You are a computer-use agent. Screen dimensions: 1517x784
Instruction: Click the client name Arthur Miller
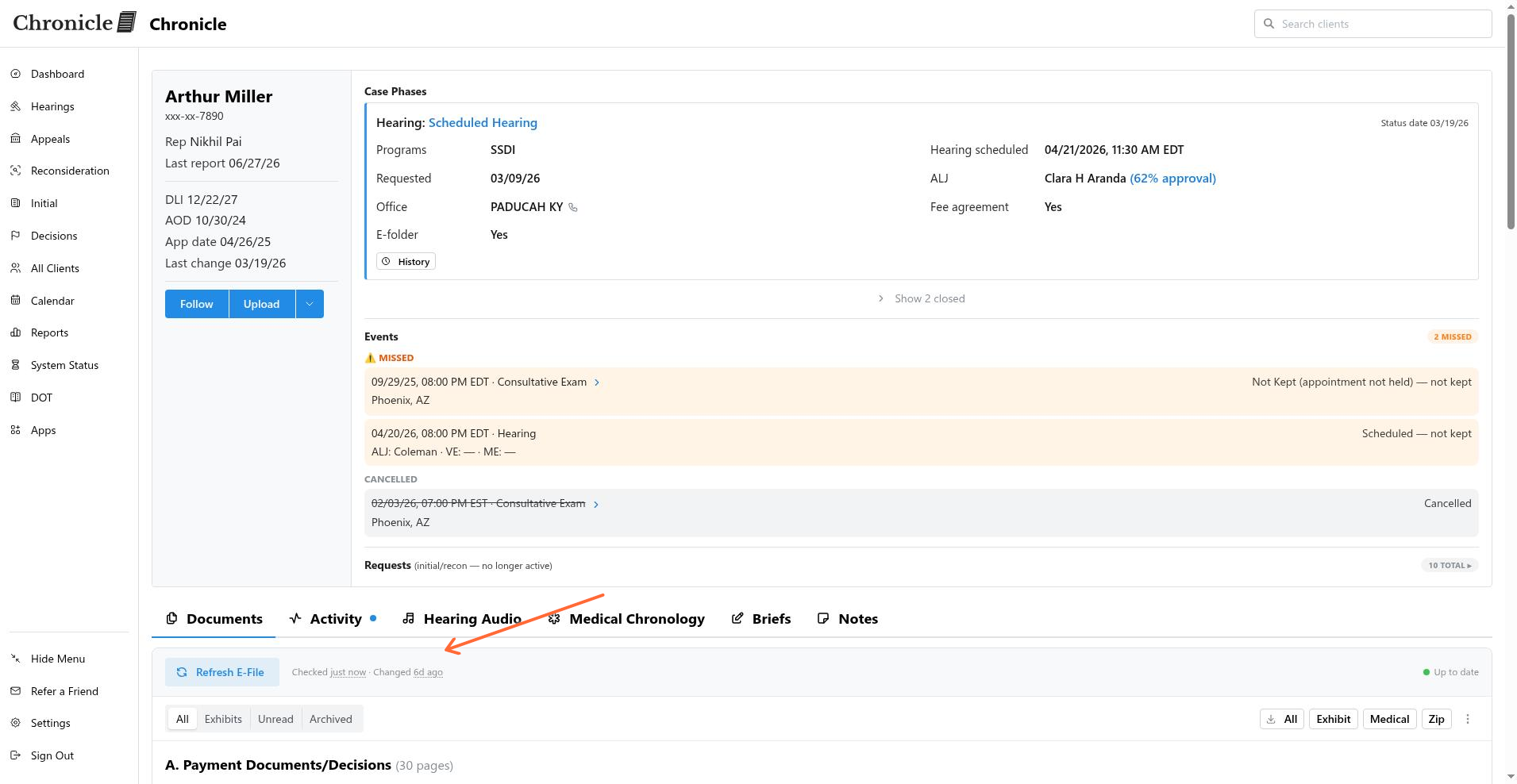tap(219, 97)
